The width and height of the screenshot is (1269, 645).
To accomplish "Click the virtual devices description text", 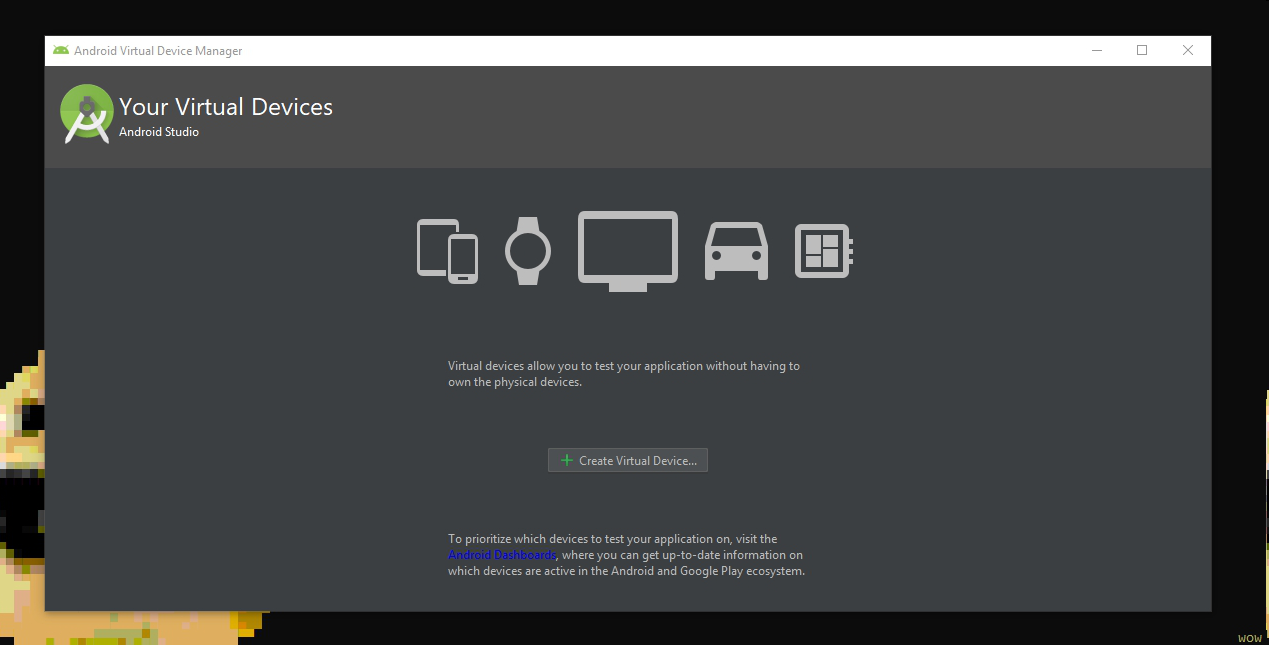I will [x=623, y=373].
